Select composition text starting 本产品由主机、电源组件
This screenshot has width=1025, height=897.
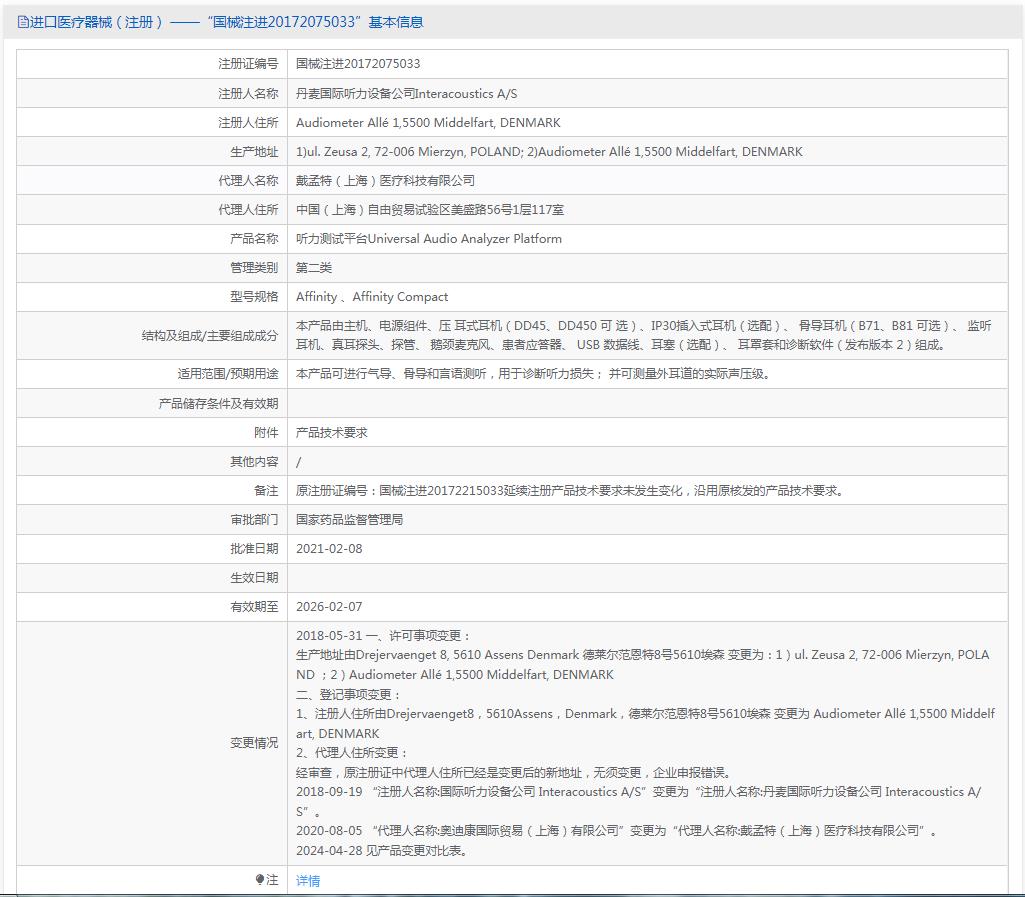tap(643, 335)
